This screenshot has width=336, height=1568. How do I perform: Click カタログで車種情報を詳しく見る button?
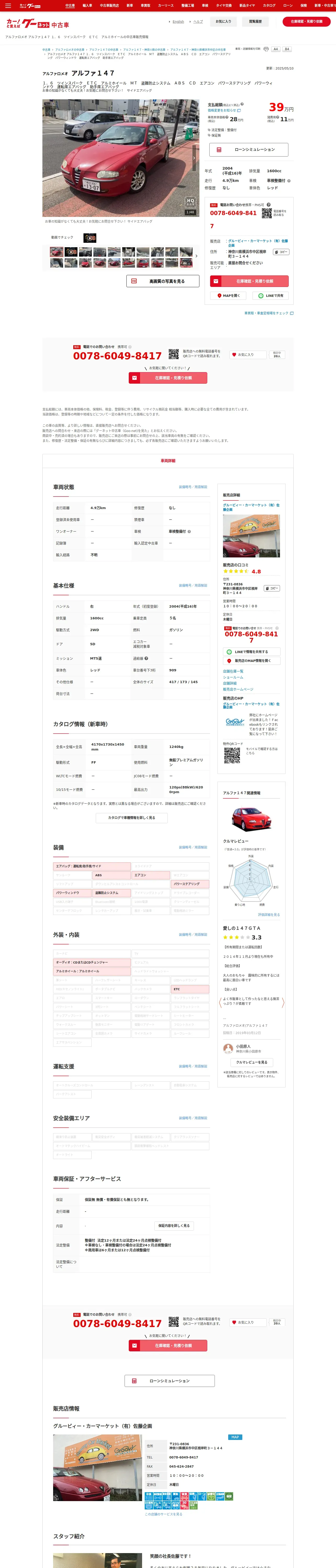[132, 817]
